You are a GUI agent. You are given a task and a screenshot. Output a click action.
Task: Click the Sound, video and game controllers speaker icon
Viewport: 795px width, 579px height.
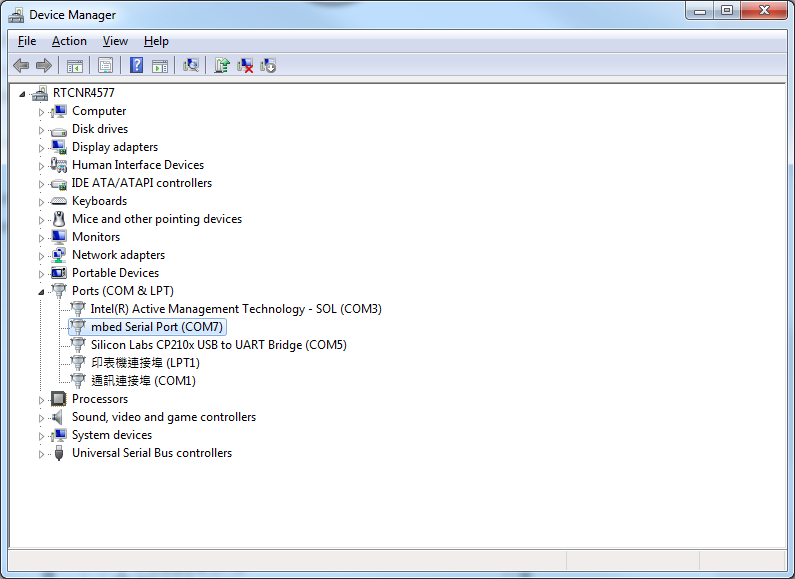click(x=59, y=417)
